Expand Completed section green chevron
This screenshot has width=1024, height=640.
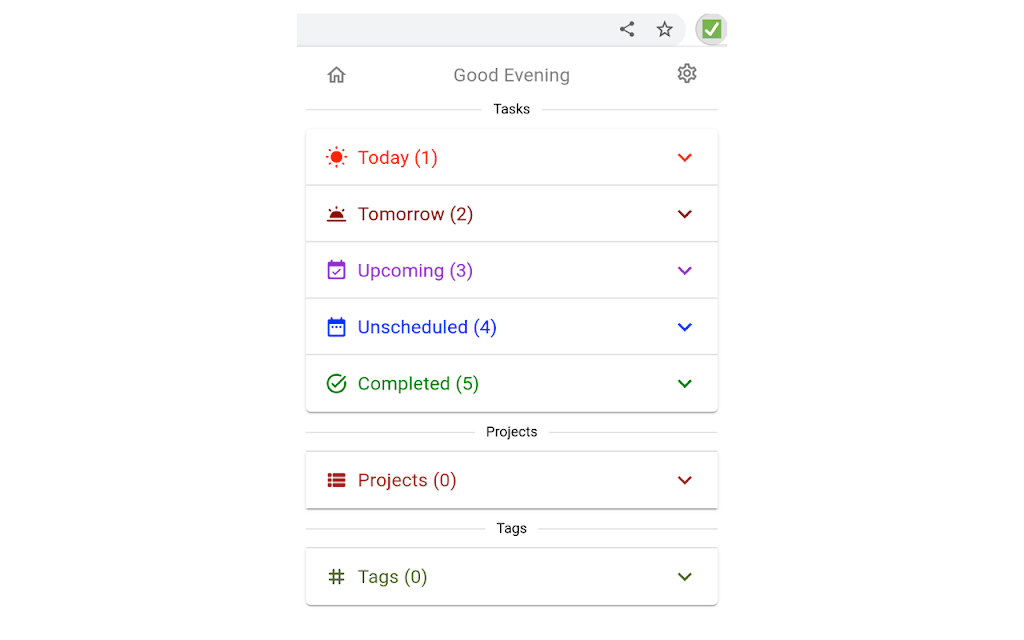point(684,383)
